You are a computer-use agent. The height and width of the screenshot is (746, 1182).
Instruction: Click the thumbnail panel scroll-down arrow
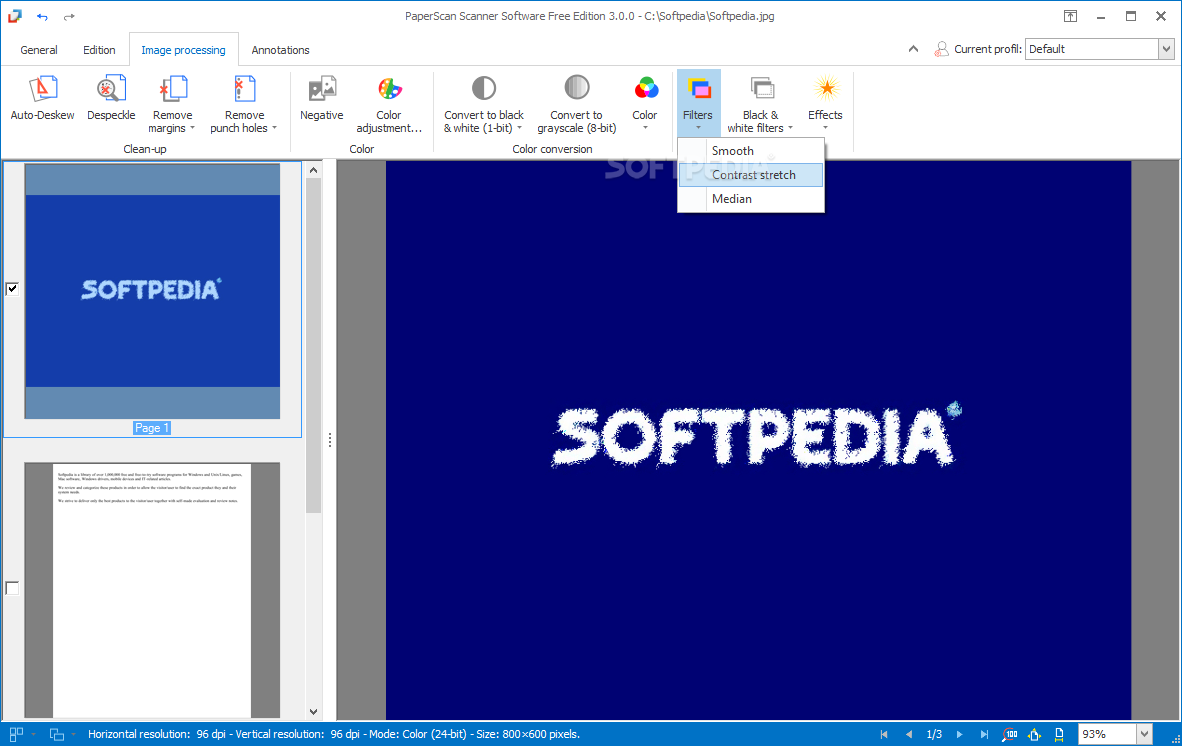(x=314, y=712)
